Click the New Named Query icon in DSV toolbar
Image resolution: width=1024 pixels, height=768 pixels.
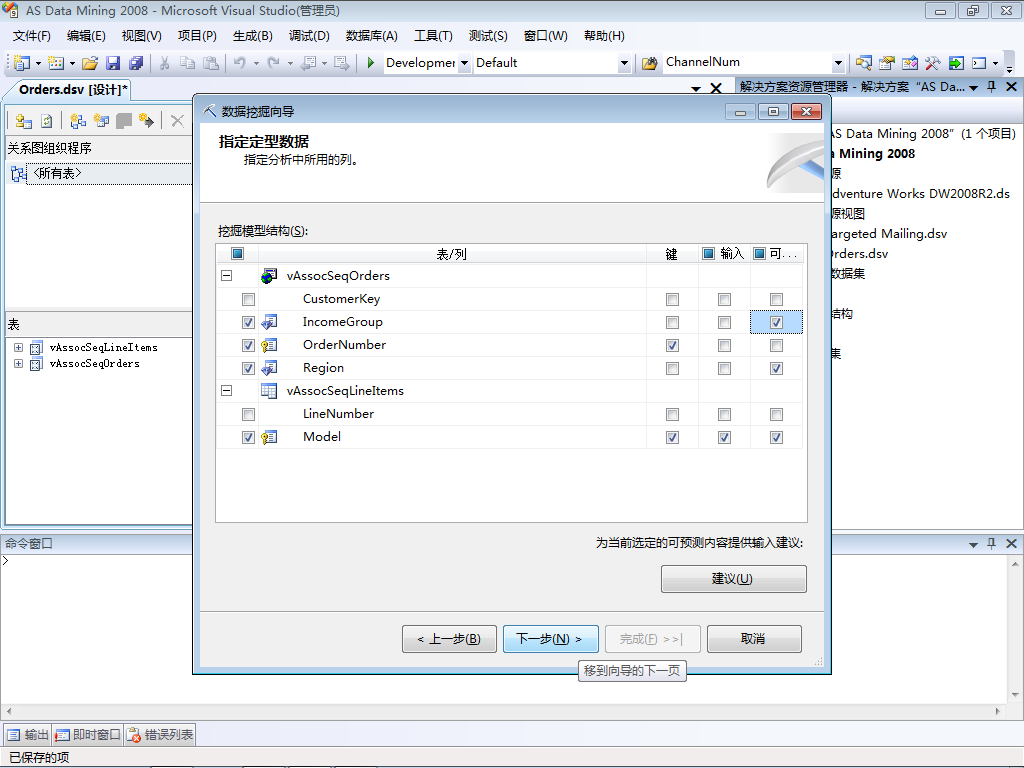click(x=101, y=121)
